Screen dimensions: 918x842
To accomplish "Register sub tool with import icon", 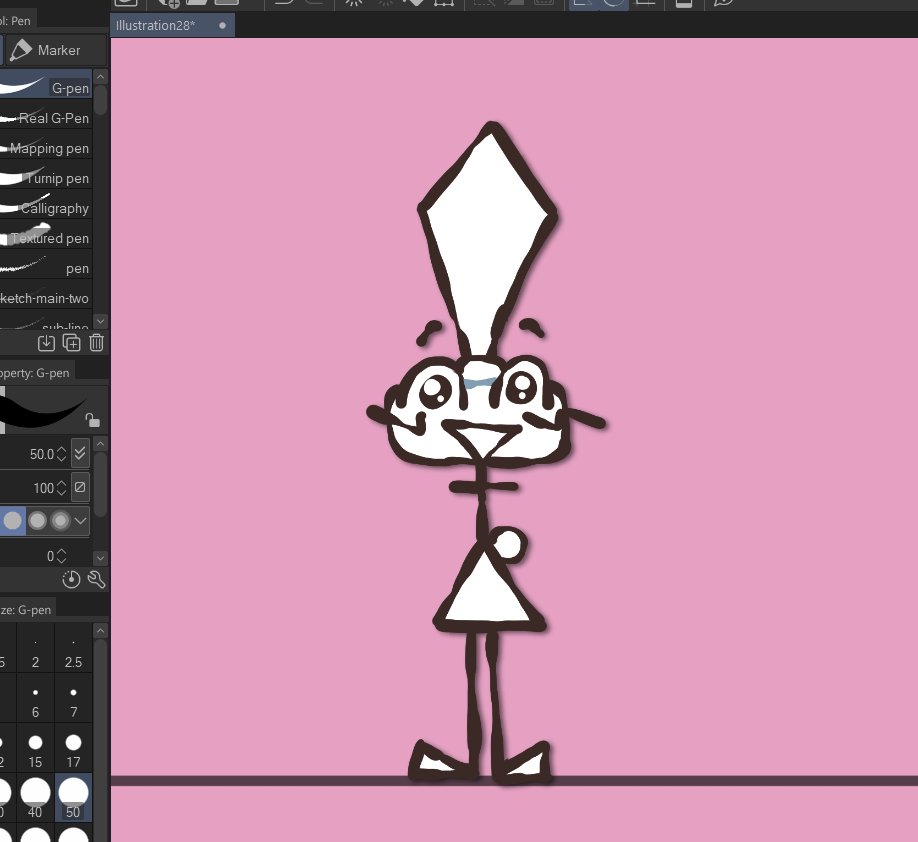I will click(46, 342).
